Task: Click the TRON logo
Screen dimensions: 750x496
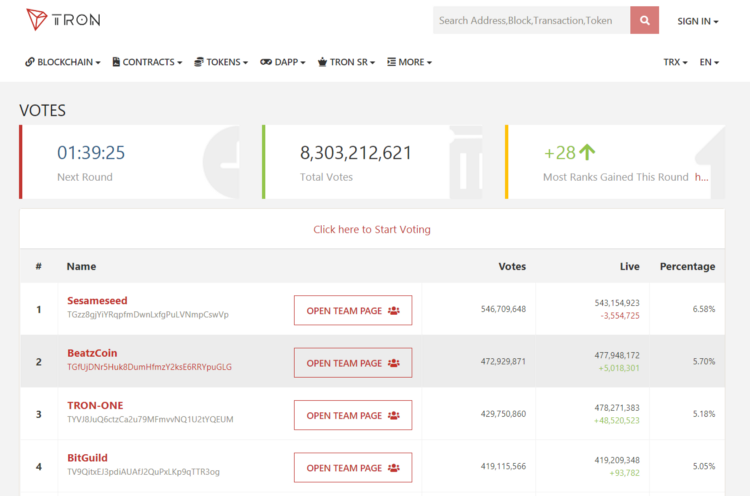Action: pos(63,20)
